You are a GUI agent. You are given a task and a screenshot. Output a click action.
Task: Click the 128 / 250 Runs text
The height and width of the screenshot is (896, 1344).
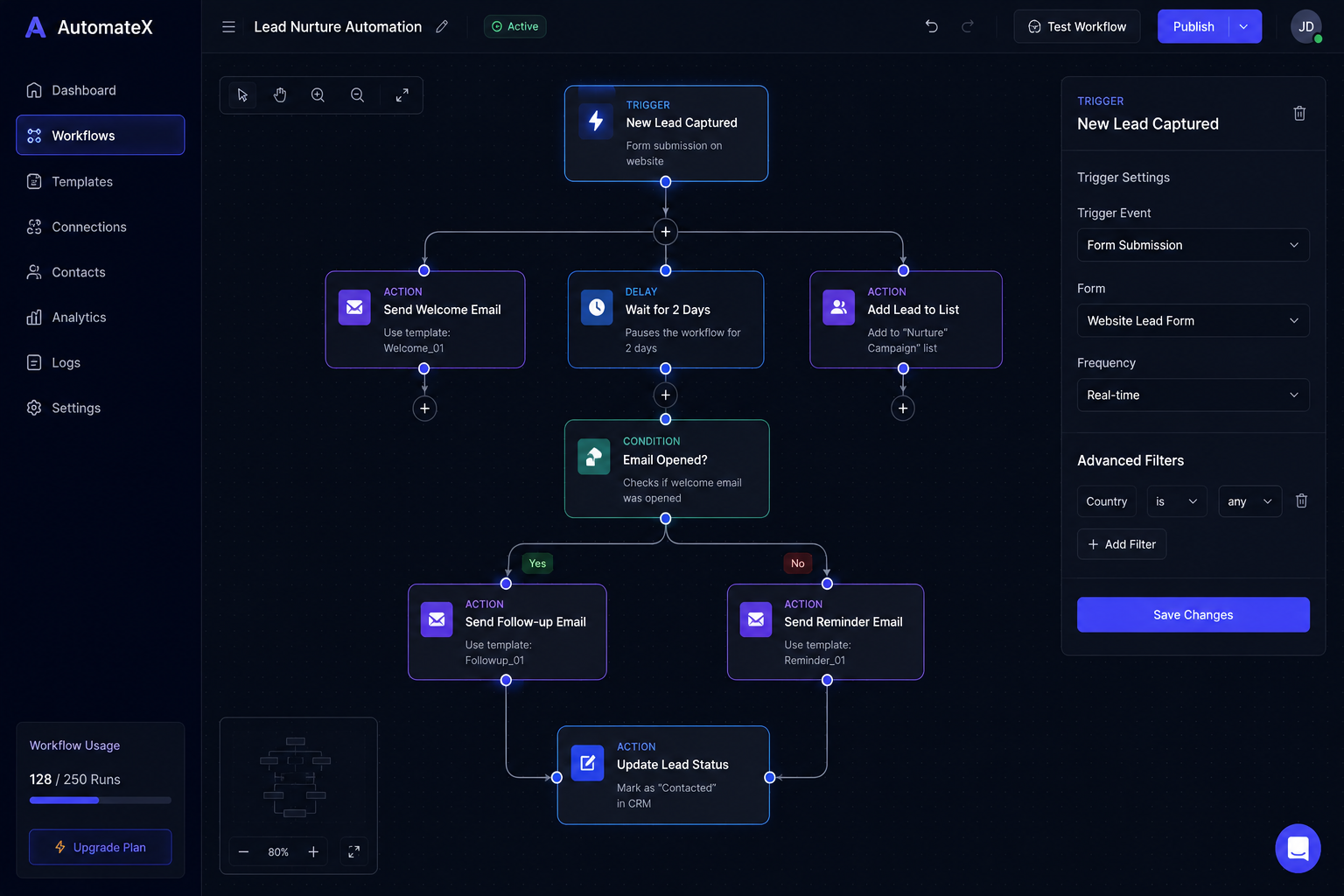75,780
